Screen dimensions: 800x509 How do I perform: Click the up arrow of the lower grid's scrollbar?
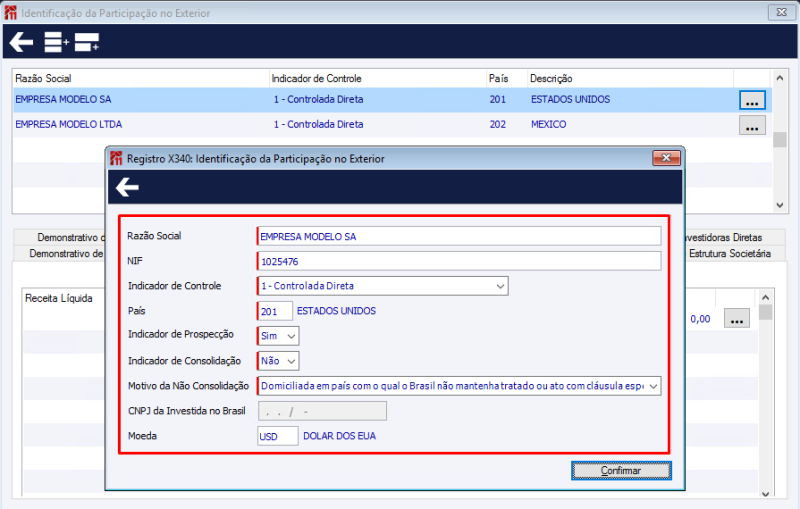coord(765,297)
